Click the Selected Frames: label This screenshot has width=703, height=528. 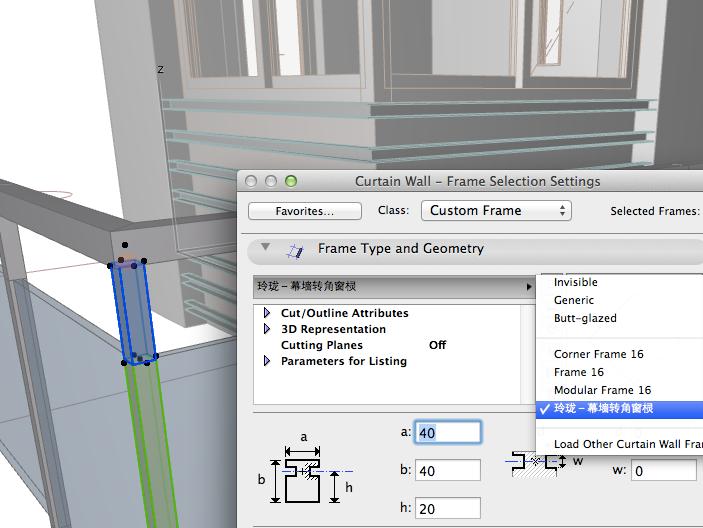655,211
